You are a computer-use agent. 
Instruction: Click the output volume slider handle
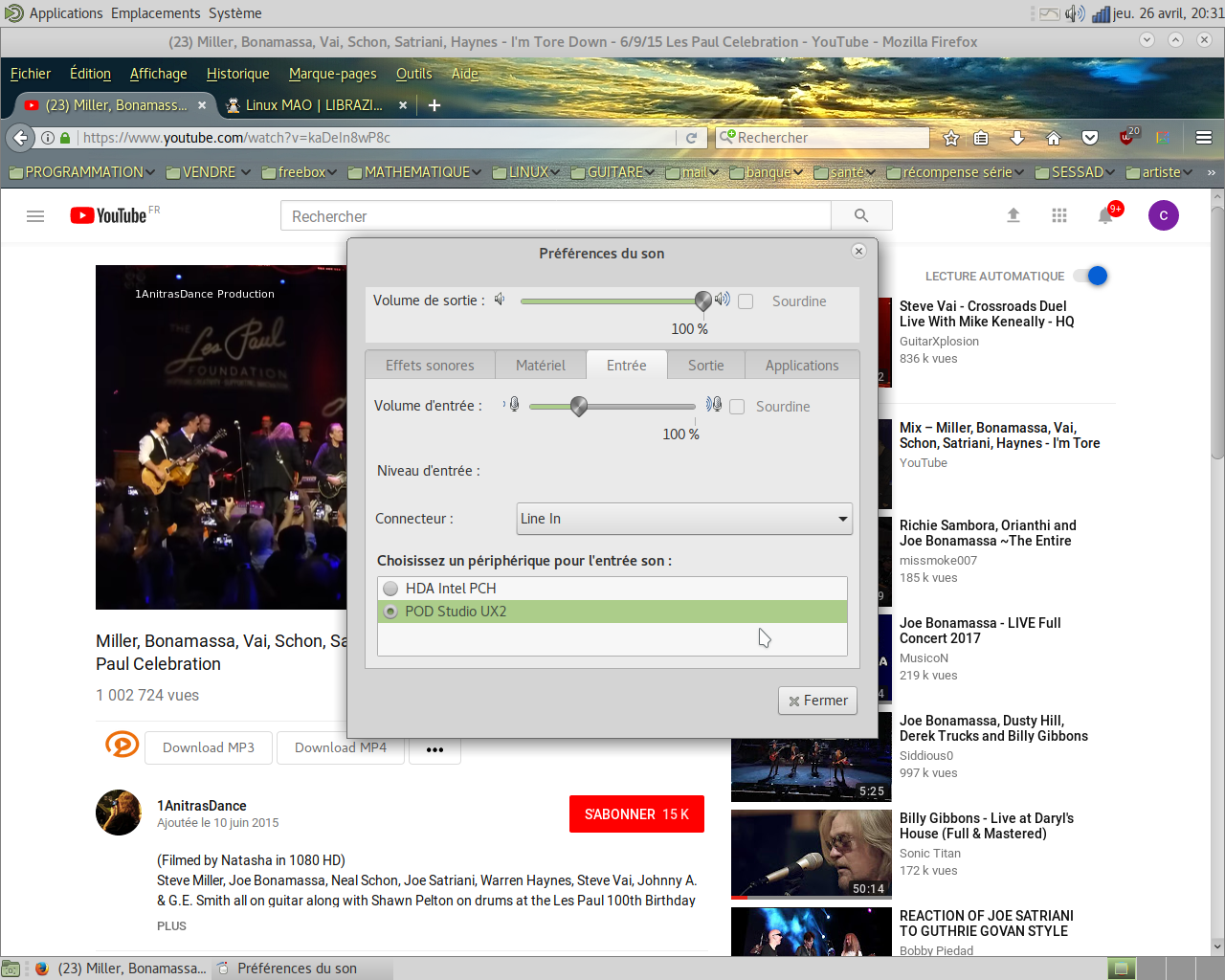(x=703, y=301)
